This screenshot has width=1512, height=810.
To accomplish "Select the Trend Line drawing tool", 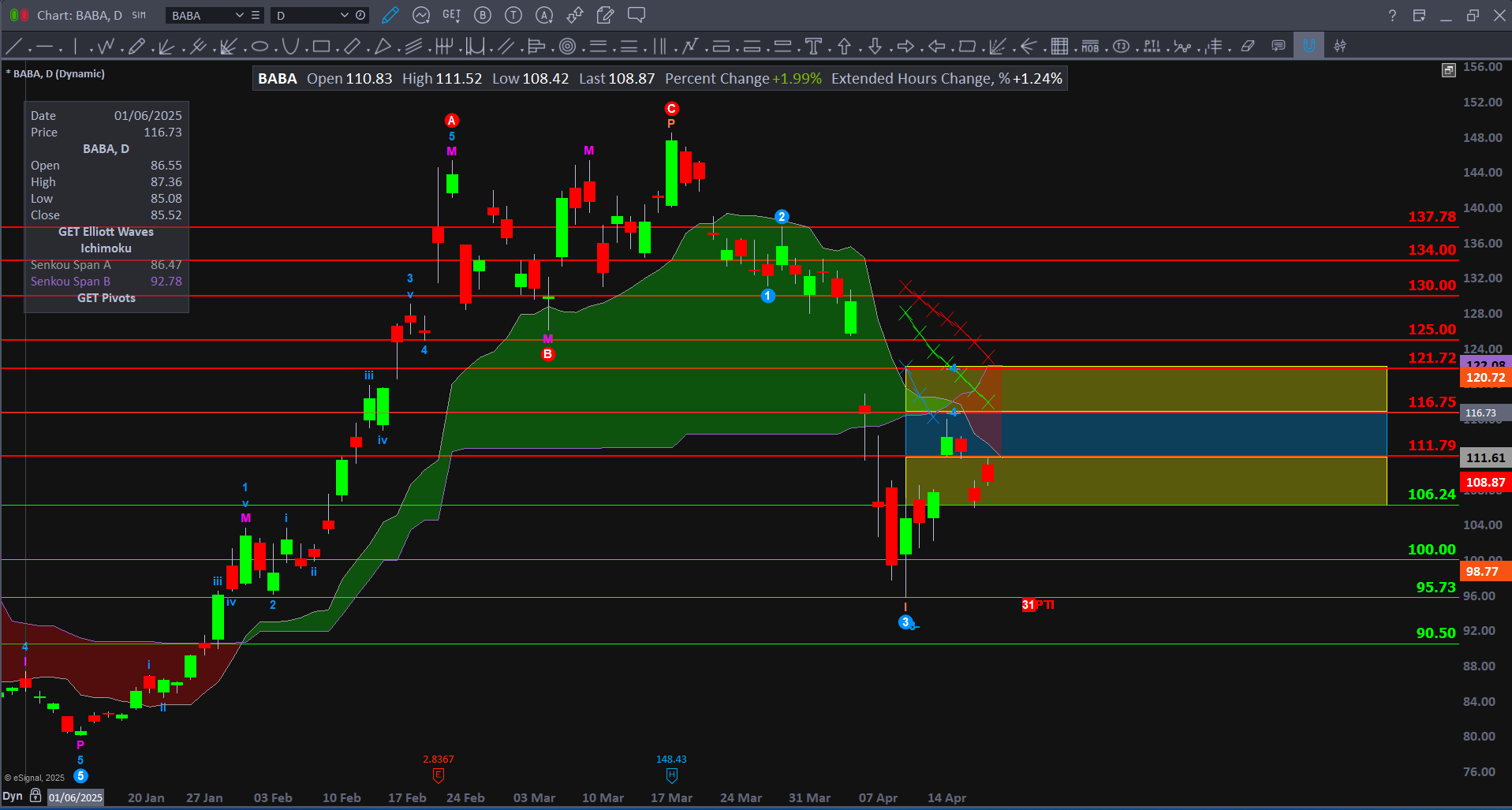I will point(13,45).
